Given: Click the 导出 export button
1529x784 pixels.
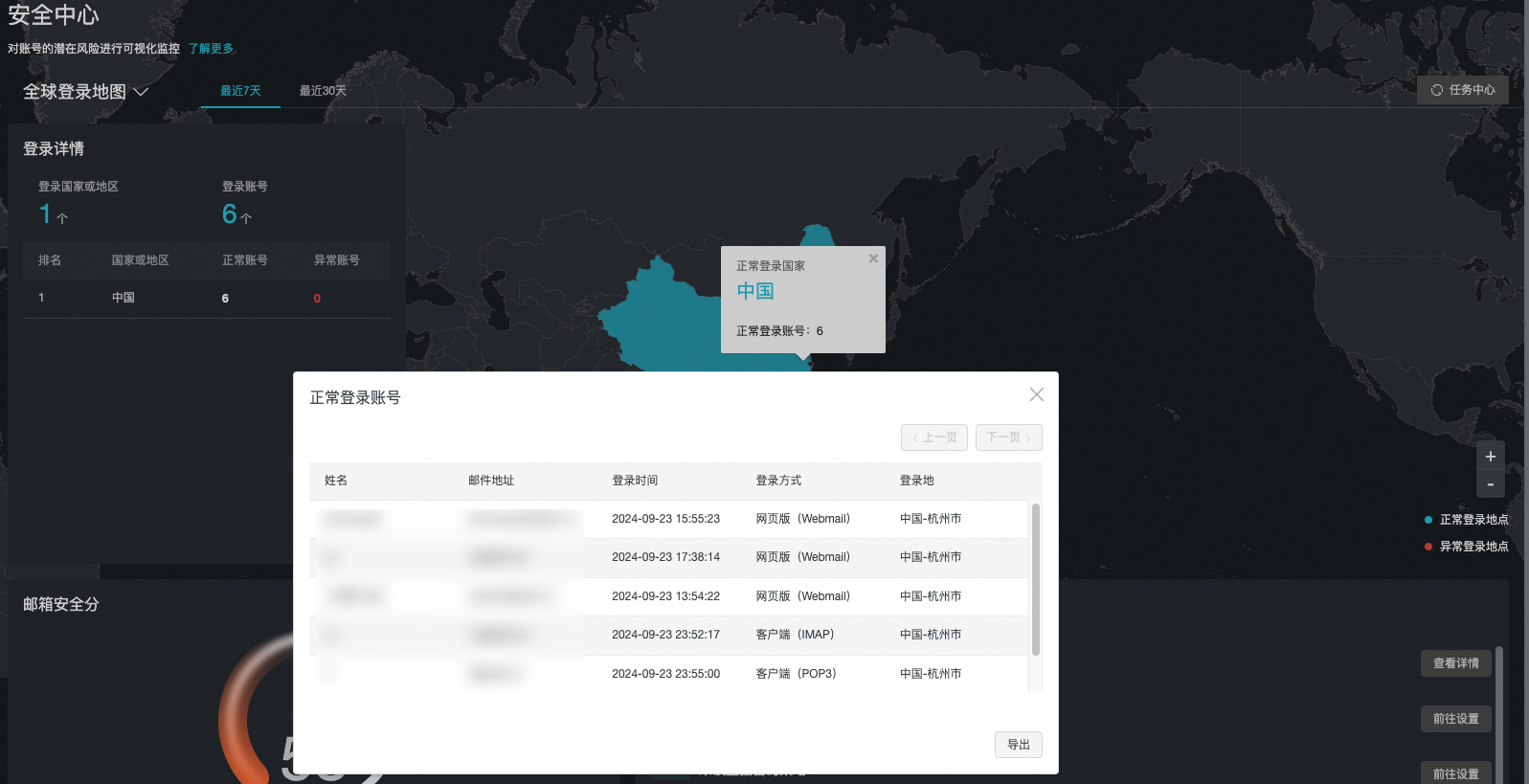Looking at the screenshot, I should [x=1018, y=745].
